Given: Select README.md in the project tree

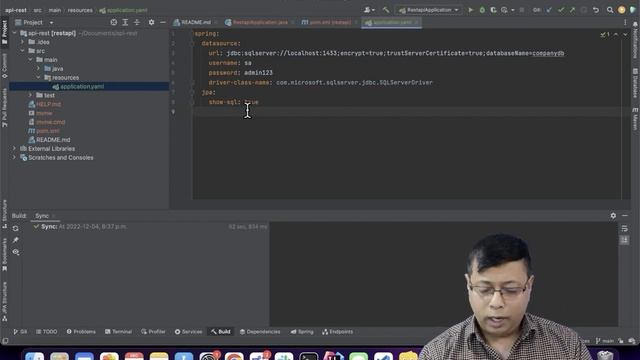Looking at the screenshot, I should point(53,140).
